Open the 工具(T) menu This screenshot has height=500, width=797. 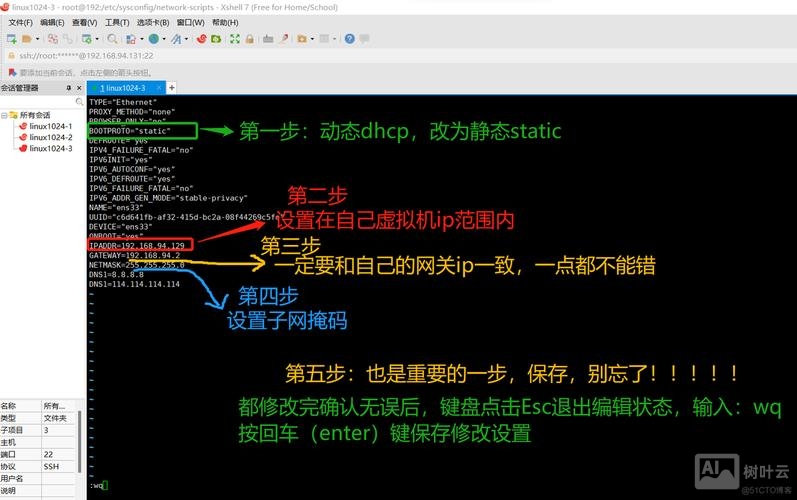pos(117,22)
